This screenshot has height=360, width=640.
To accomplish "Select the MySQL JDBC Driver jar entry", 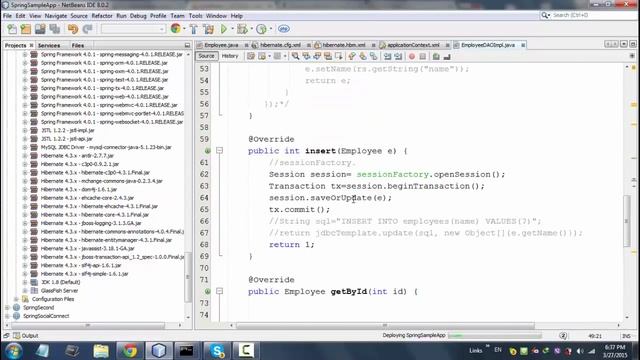I will pos(106,147).
